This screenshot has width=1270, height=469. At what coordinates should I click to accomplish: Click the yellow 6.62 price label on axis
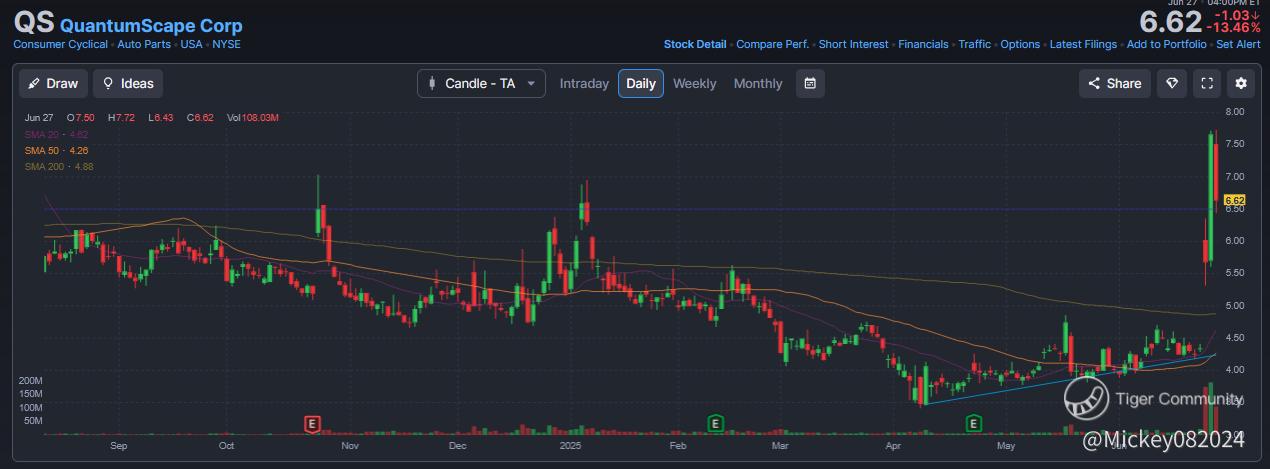coord(1234,200)
